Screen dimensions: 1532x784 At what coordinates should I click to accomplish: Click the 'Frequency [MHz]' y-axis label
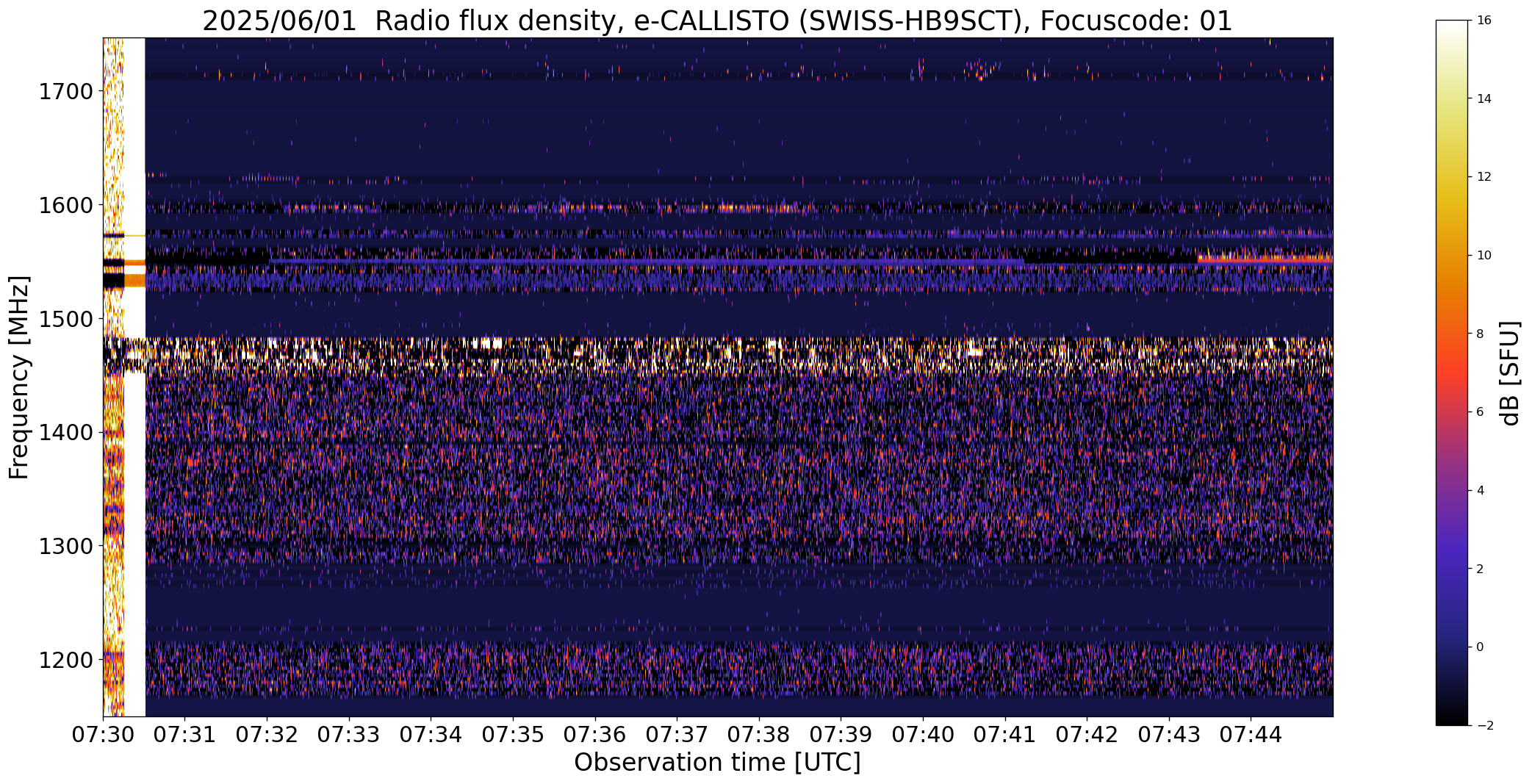click(19, 378)
